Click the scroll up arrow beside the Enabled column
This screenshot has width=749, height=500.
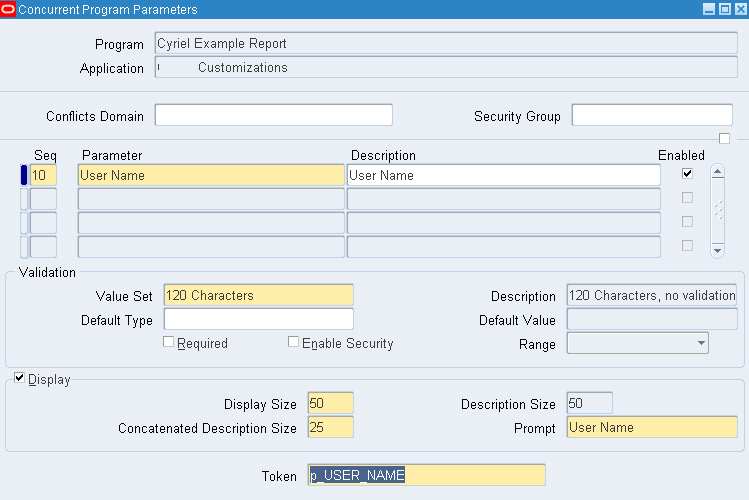(716, 171)
